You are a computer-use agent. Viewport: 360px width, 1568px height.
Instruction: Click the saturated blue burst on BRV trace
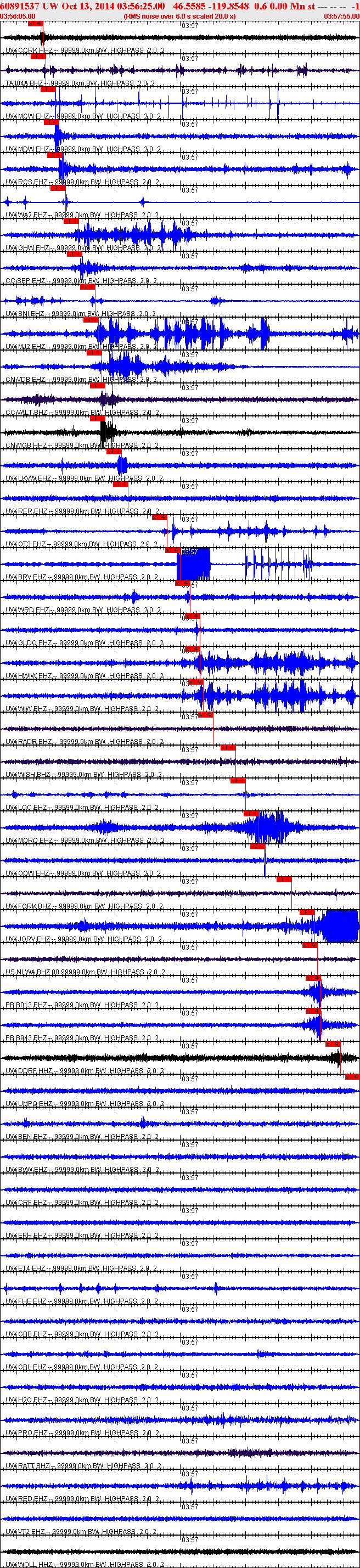[x=193, y=563]
